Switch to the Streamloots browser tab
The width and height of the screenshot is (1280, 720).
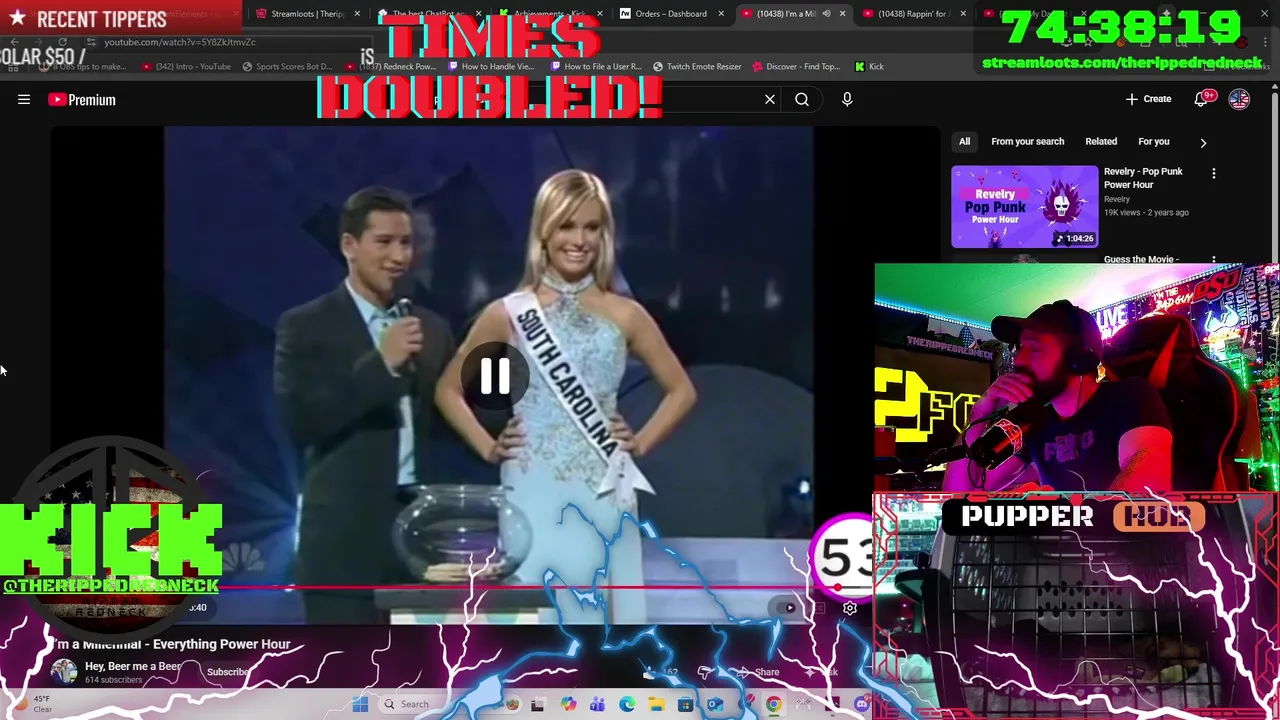coord(309,14)
